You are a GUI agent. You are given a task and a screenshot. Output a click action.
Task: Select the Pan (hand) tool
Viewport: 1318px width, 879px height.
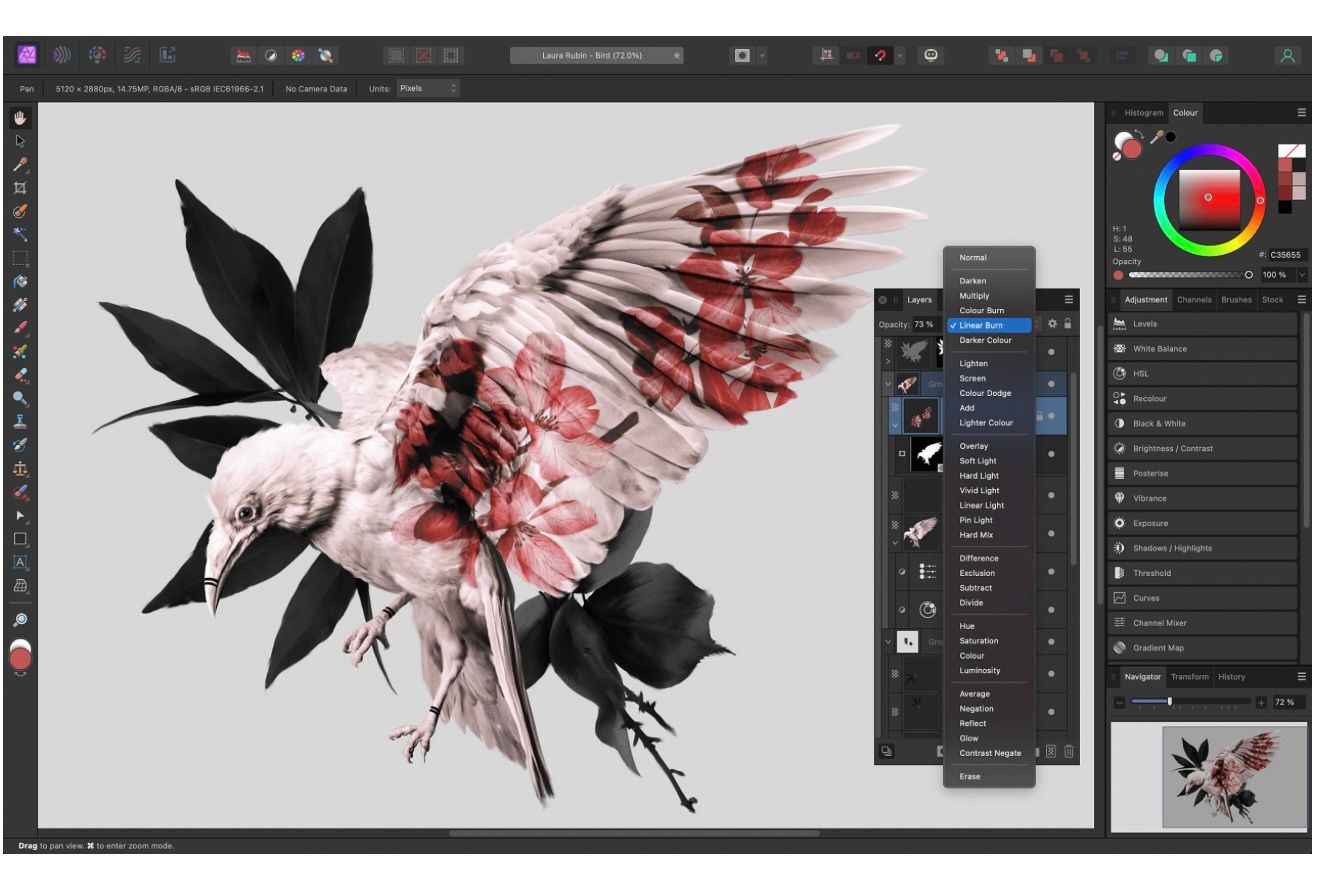tap(20, 117)
